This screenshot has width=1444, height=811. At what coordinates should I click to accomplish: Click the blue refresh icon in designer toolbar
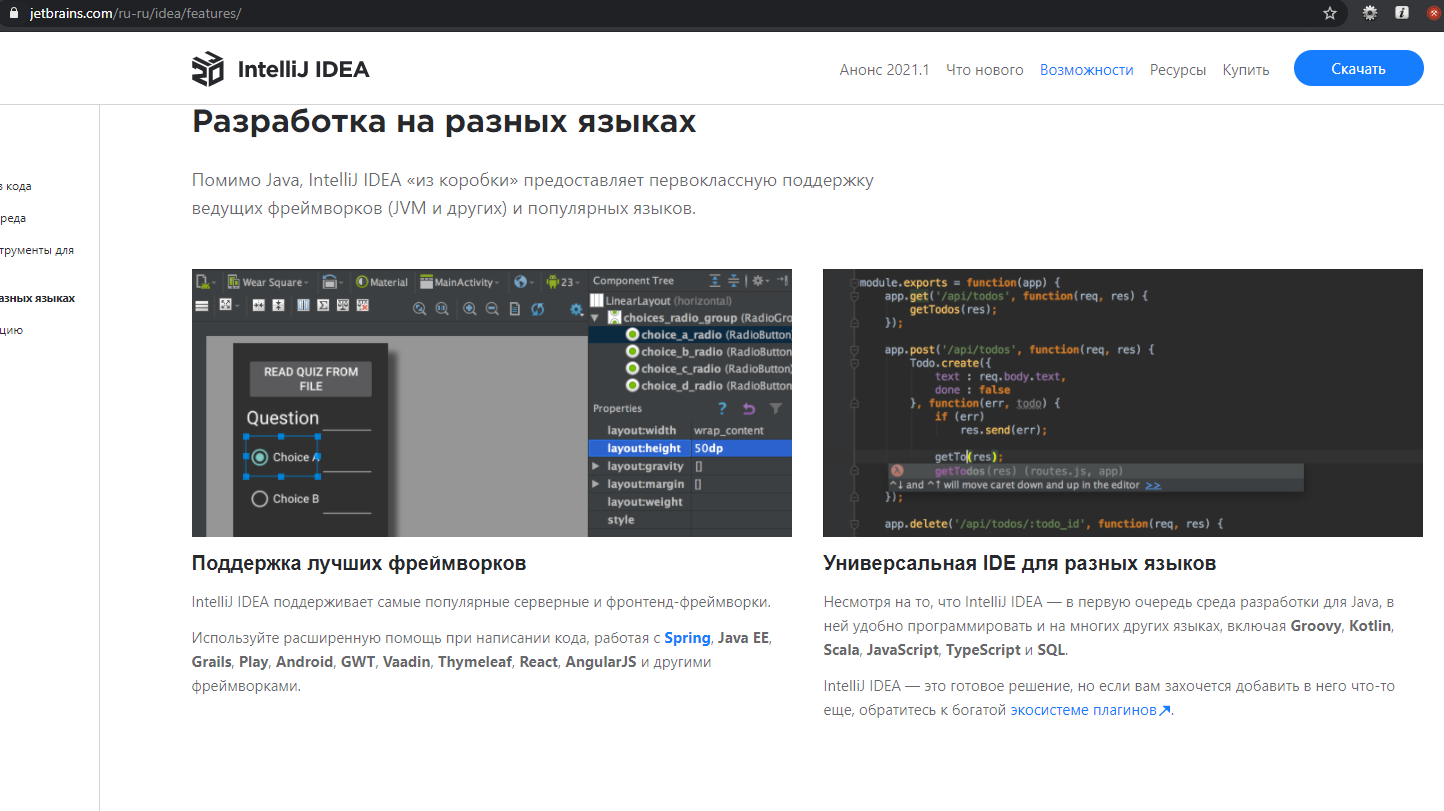(538, 308)
